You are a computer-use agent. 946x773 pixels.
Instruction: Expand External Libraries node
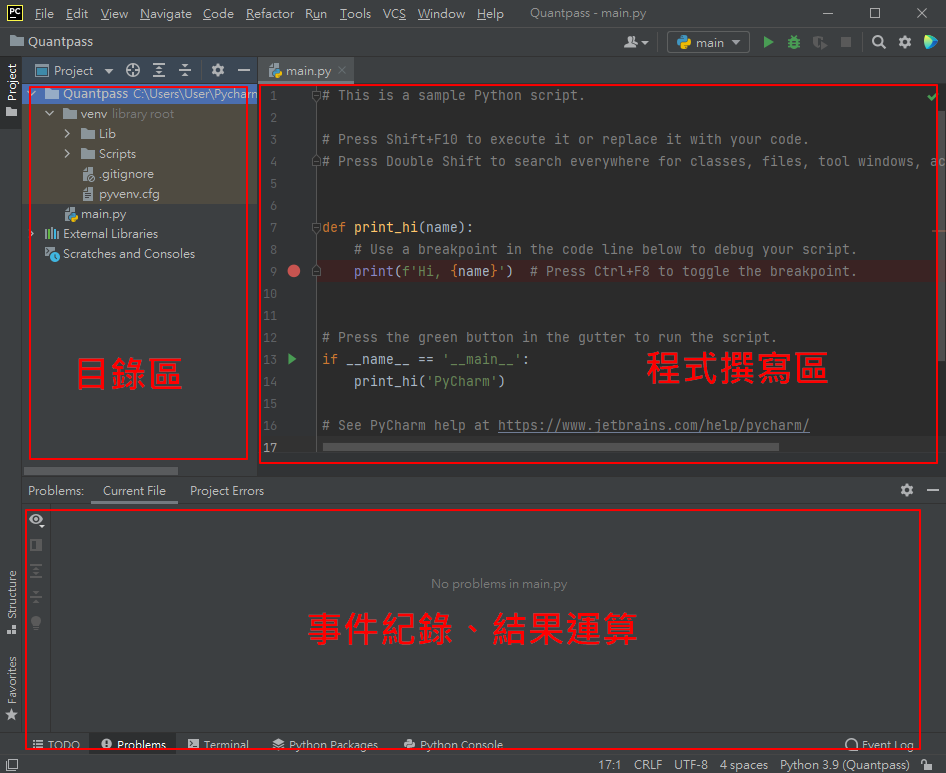[33, 234]
